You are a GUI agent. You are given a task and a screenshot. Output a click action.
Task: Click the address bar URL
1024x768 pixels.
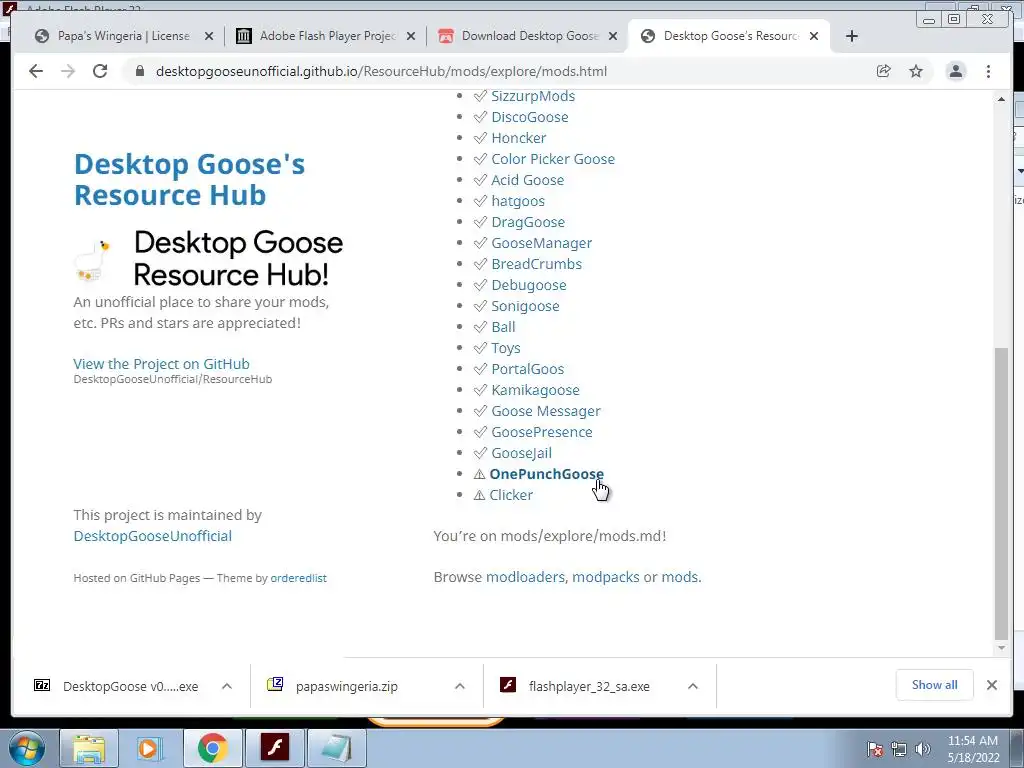381,71
